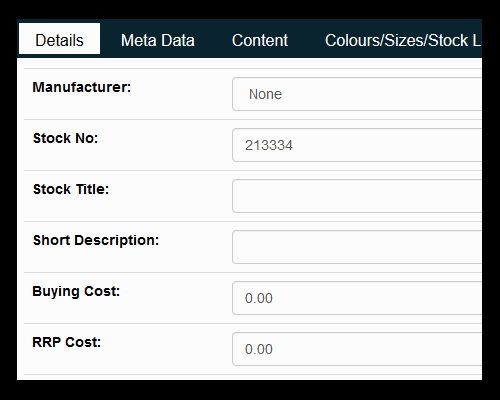Viewport: 500px width, 400px height.
Task: Click the RRP Cost label
Action: coord(66,342)
